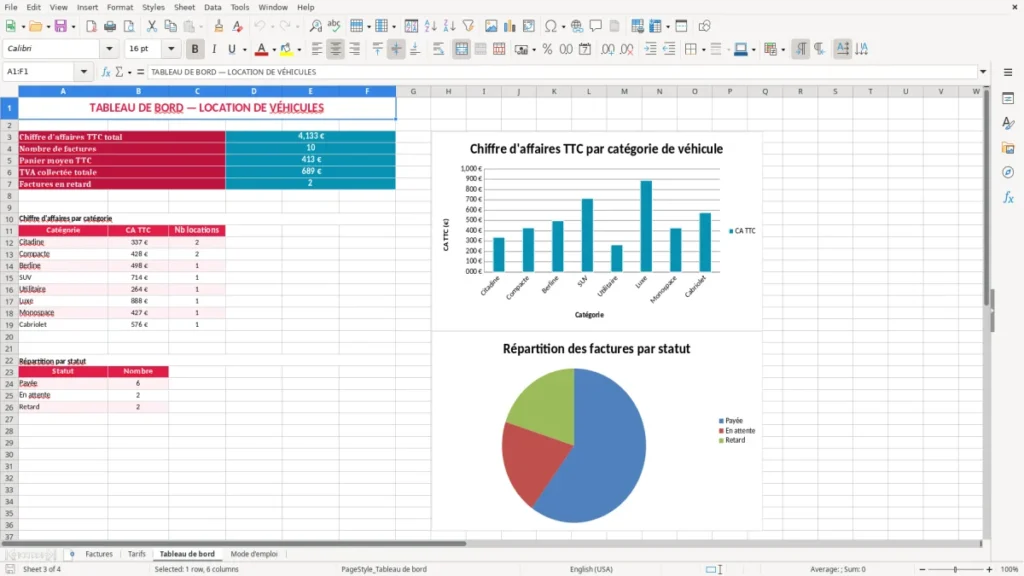
Task: Click the Increase Indent icon
Action: (x=650, y=49)
